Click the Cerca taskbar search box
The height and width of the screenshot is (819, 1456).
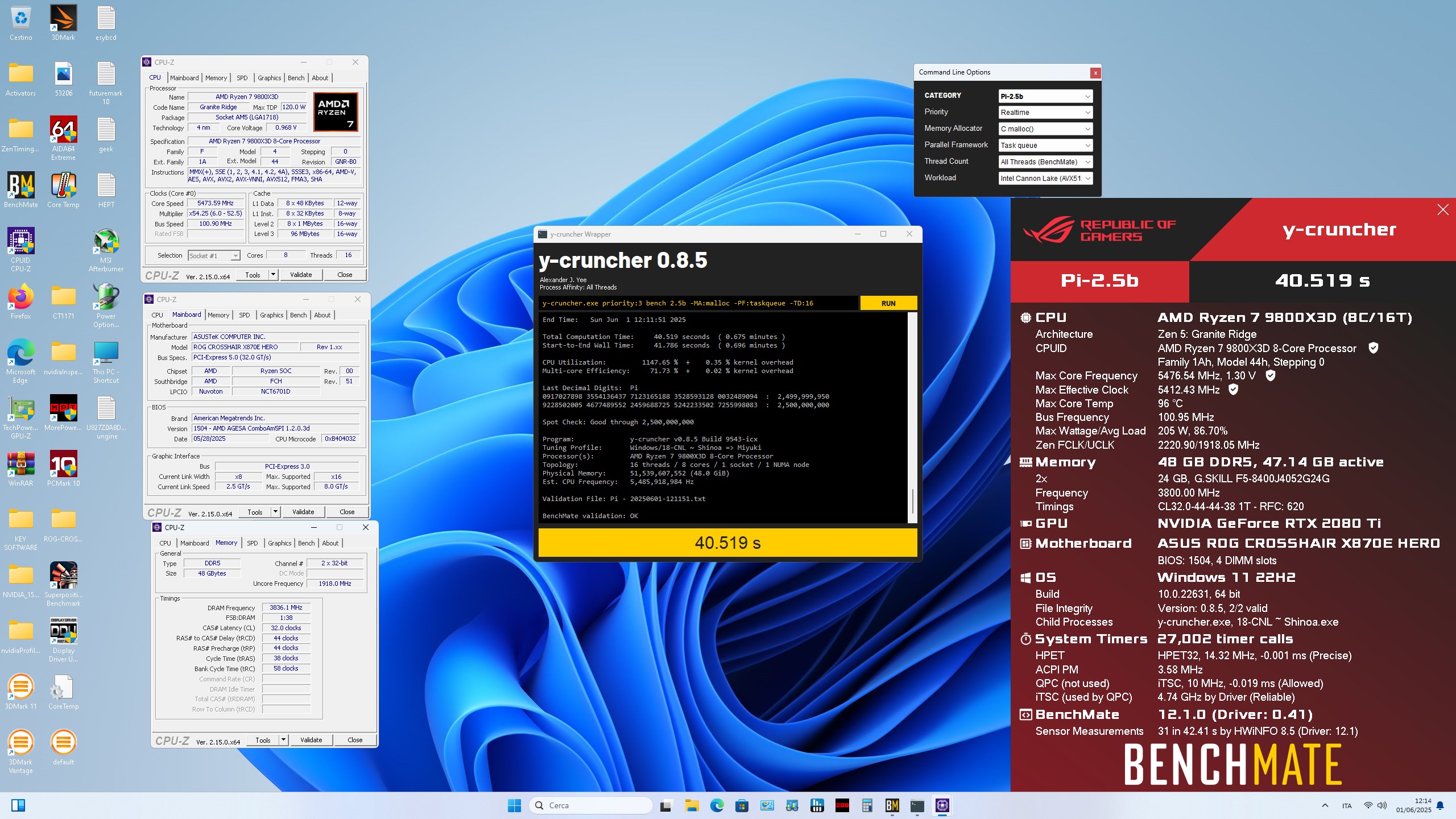(590, 805)
